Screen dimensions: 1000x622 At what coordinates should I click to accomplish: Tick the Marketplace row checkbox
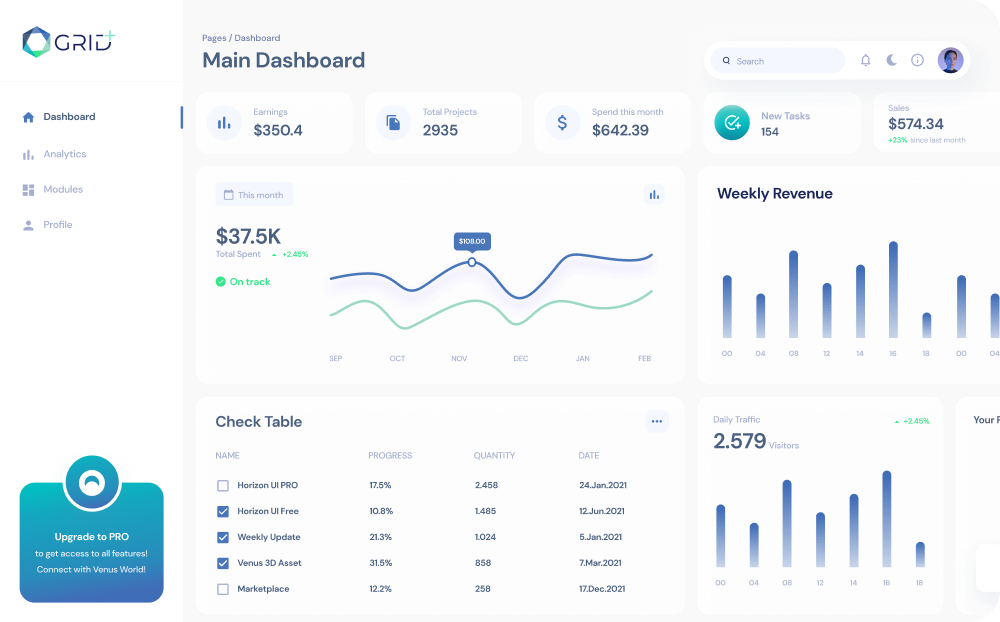pos(223,590)
